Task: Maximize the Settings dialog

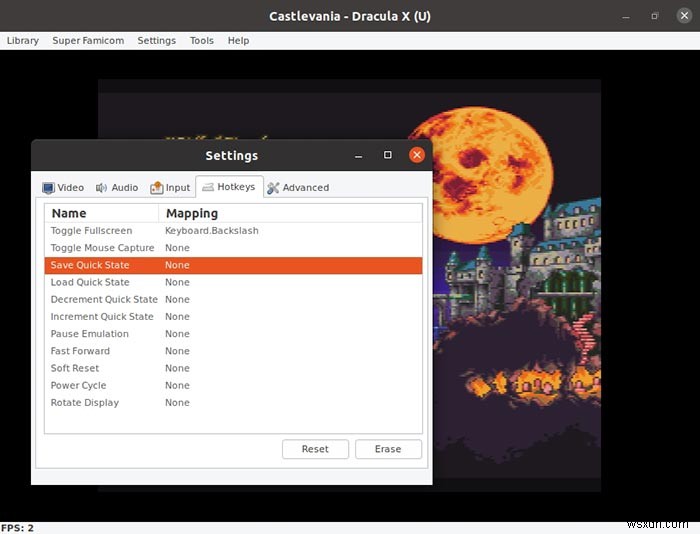Action: (388, 155)
